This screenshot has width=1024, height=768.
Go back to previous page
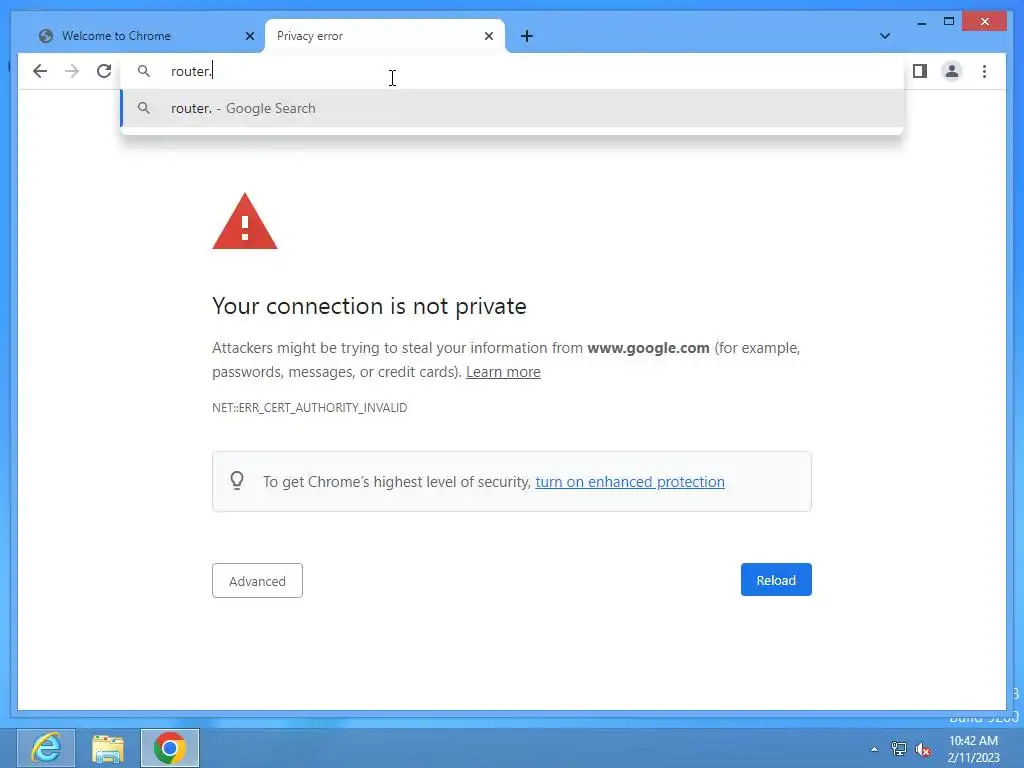point(40,71)
